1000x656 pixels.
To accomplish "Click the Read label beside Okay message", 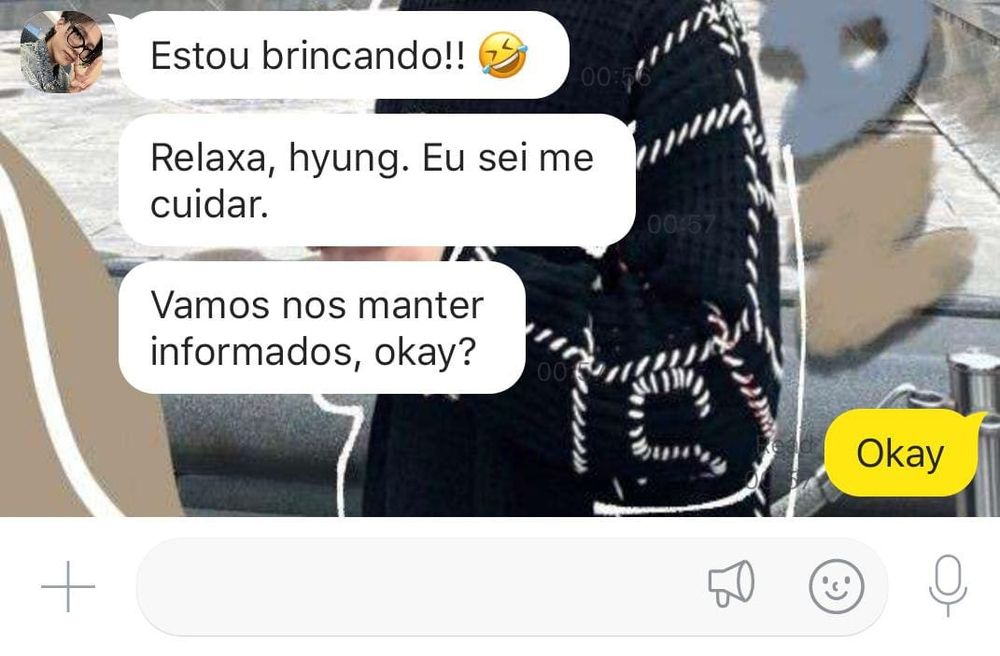I will pos(788,446).
